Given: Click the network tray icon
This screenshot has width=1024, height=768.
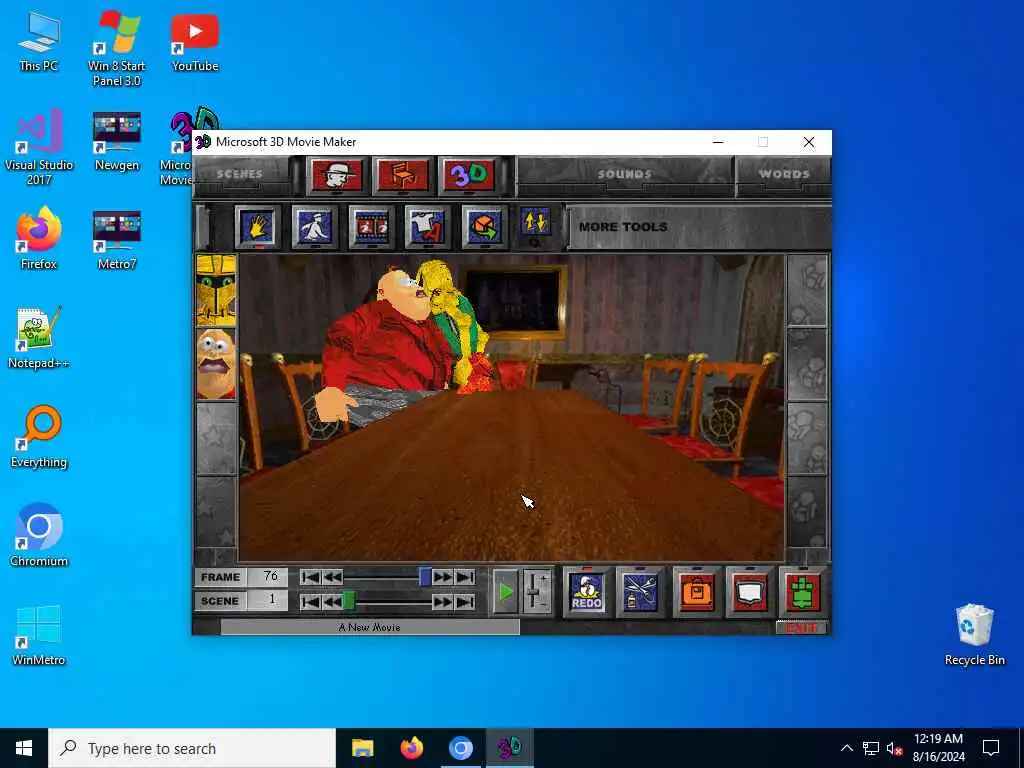Looking at the screenshot, I should [871, 748].
